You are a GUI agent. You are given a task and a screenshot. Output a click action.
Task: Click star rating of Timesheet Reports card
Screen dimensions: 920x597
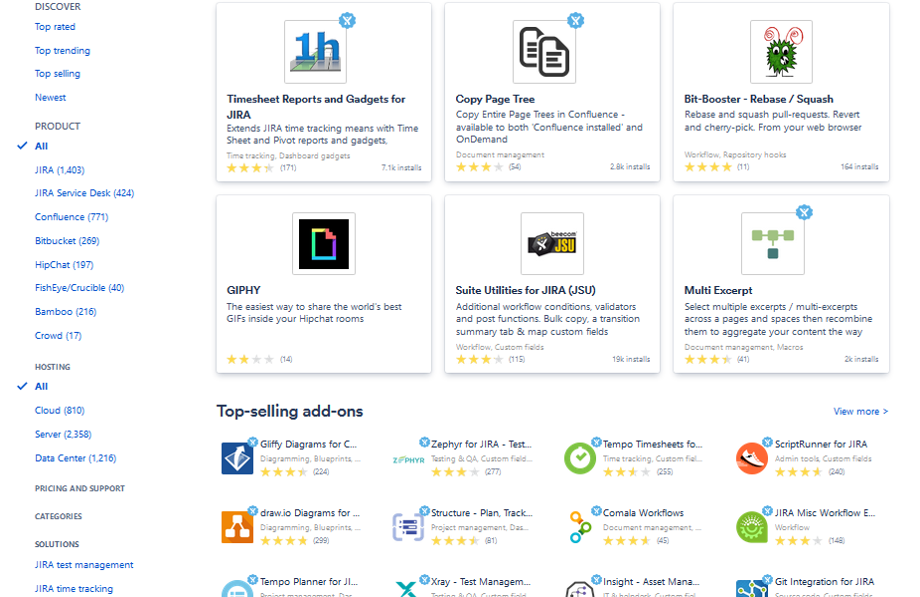pos(251,168)
